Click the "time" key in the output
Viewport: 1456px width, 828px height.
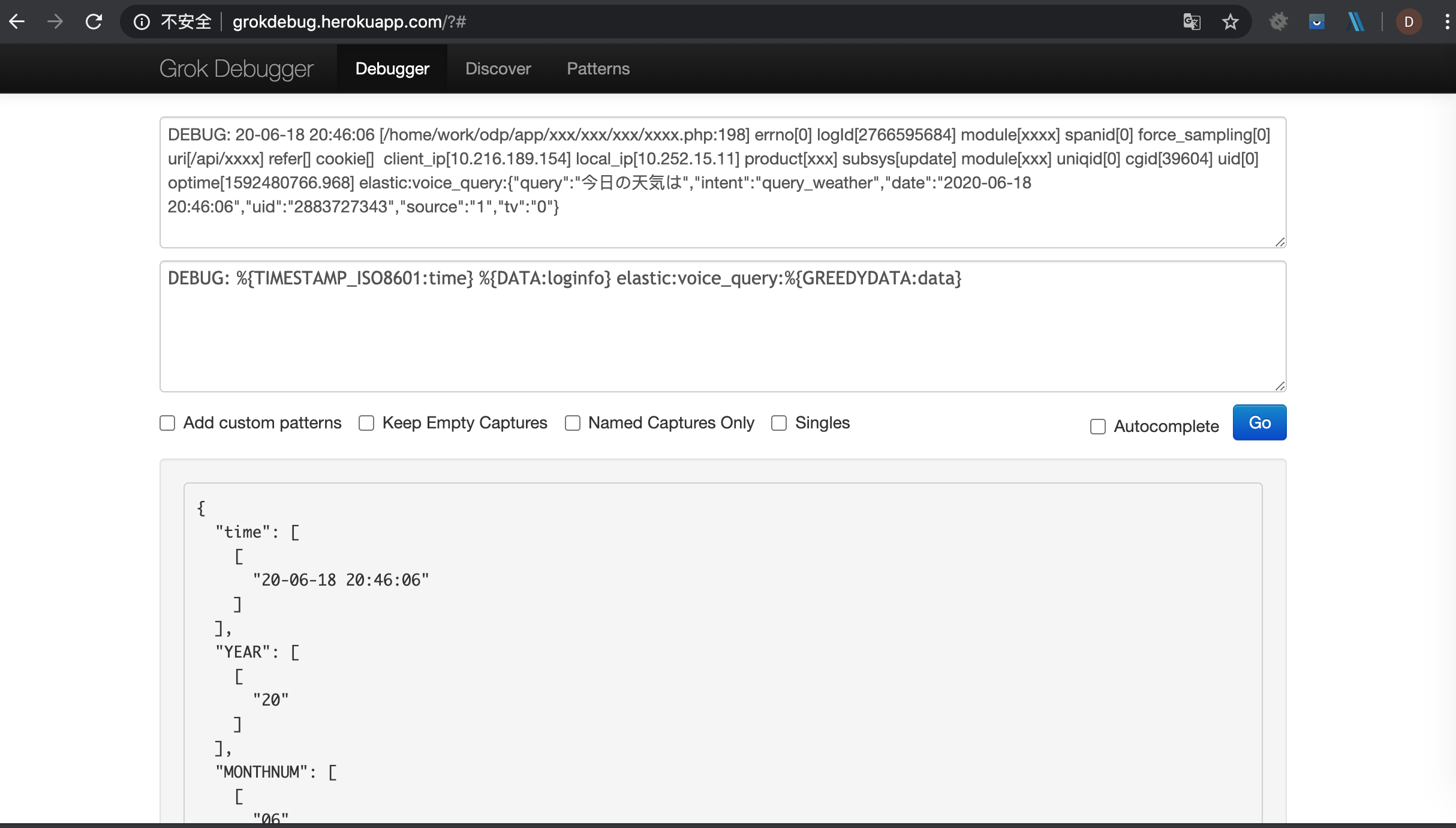[243, 532]
